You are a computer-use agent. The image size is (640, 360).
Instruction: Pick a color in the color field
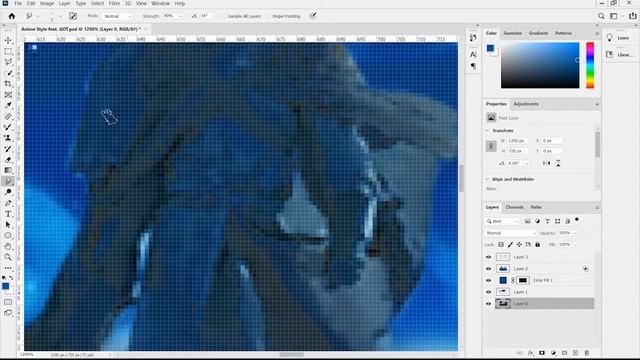[x=540, y=65]
